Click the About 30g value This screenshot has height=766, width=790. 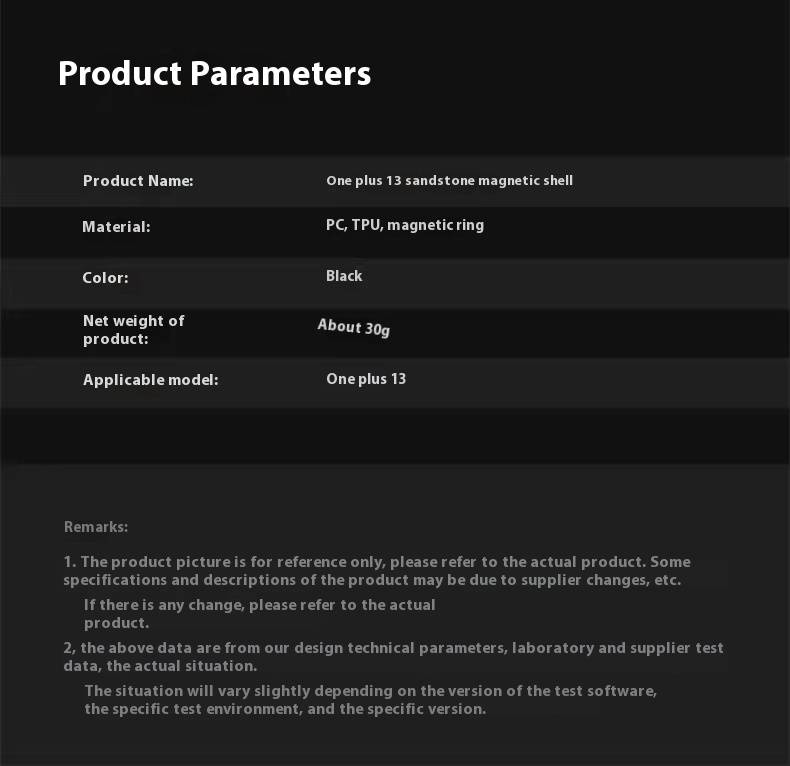pos(354,328)
